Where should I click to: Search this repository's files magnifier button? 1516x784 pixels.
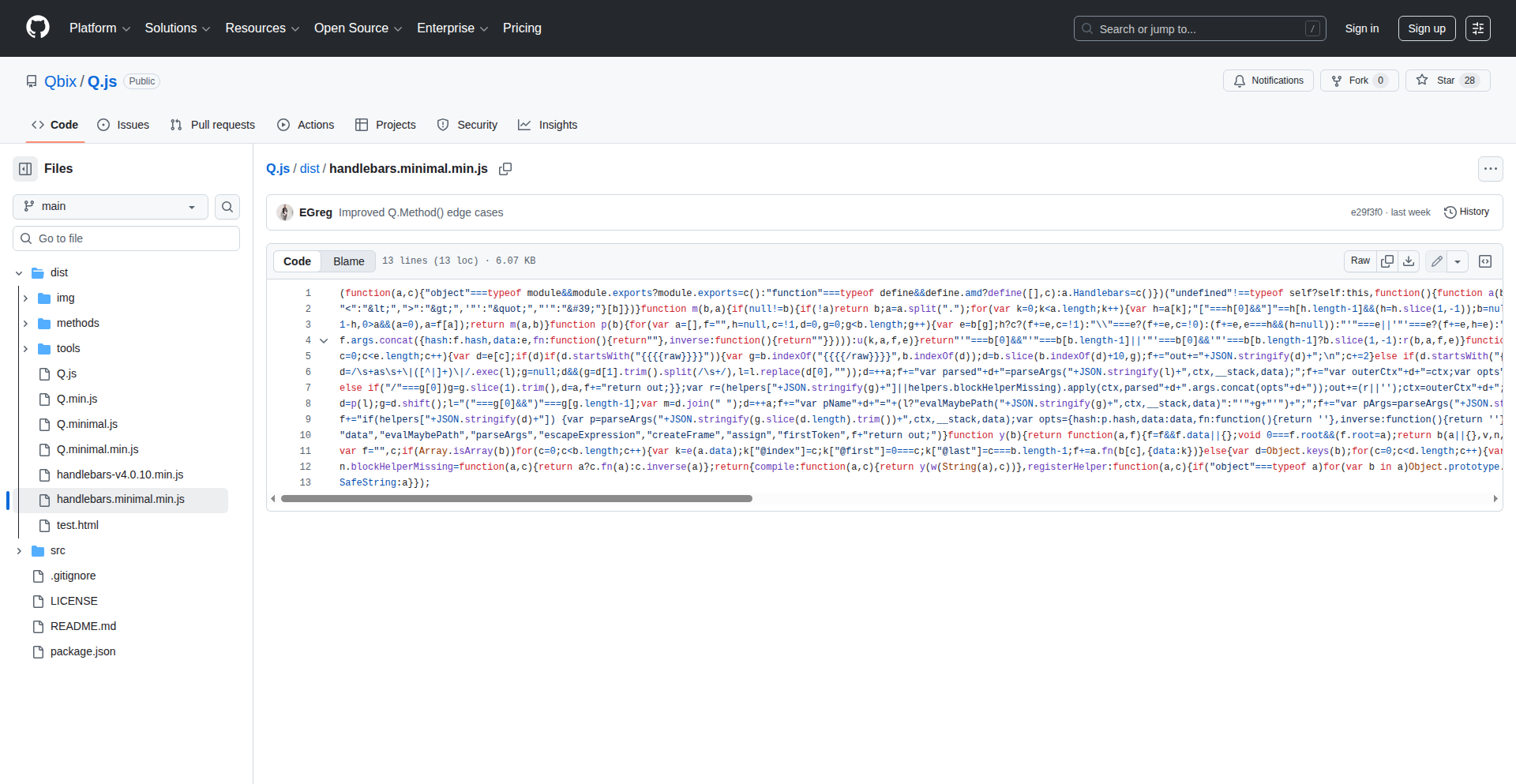point(227,207)
